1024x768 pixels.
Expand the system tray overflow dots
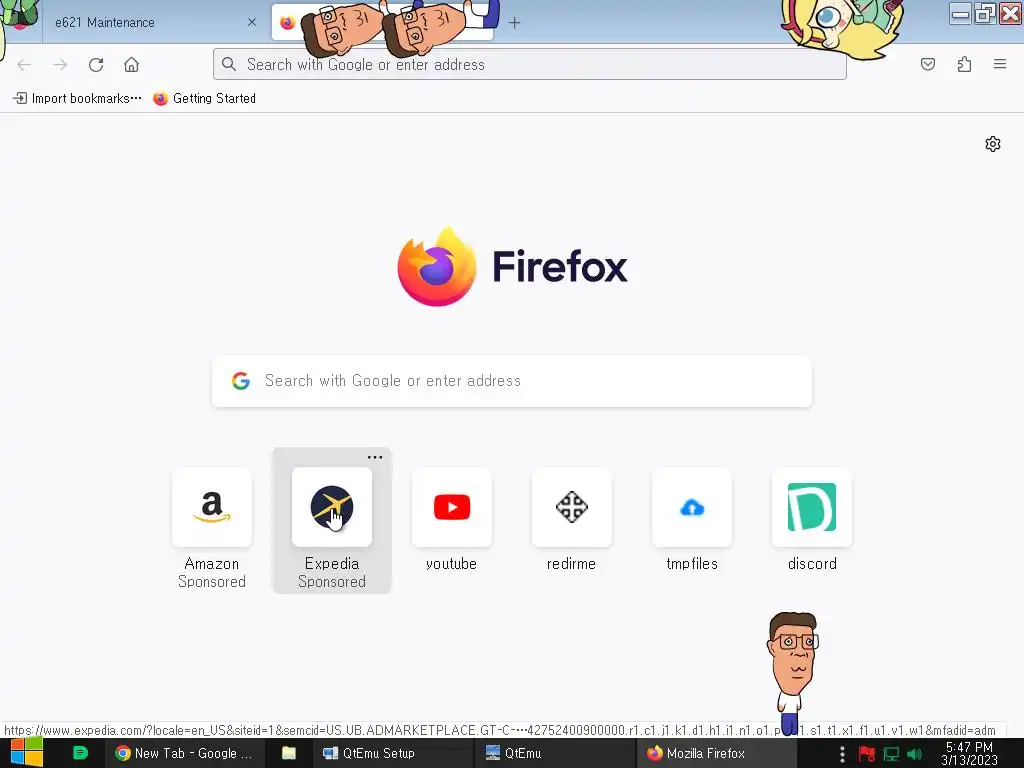pos(842,754)
